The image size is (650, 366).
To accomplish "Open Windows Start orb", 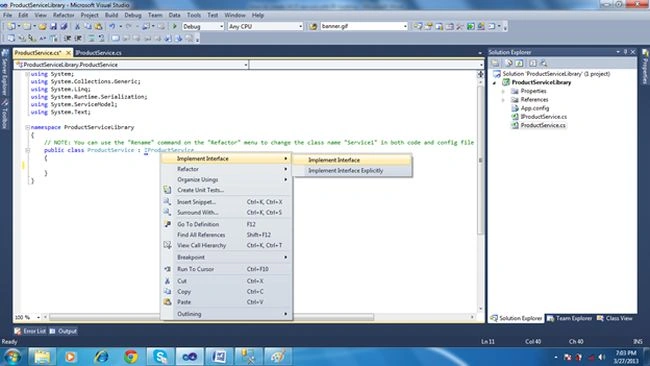I will pyautogui.click(x=12, y=356).
